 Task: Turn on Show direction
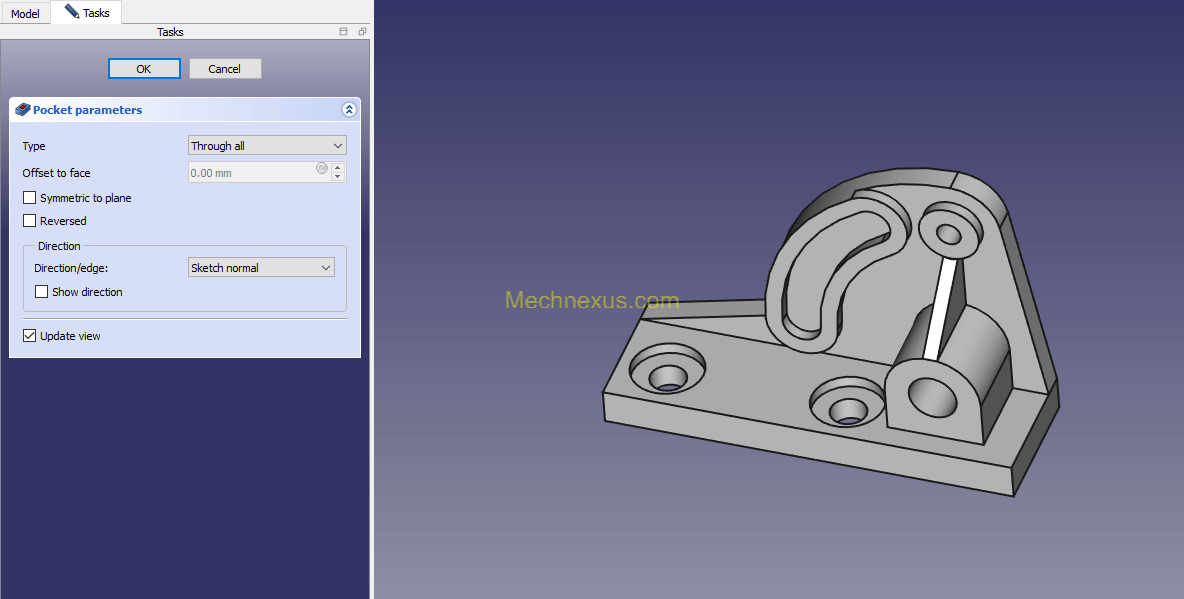(42, 292)
